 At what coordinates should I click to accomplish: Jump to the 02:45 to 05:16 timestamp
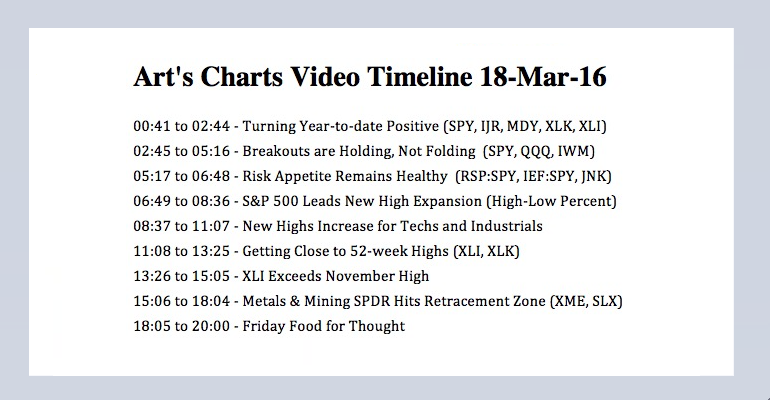181,152
